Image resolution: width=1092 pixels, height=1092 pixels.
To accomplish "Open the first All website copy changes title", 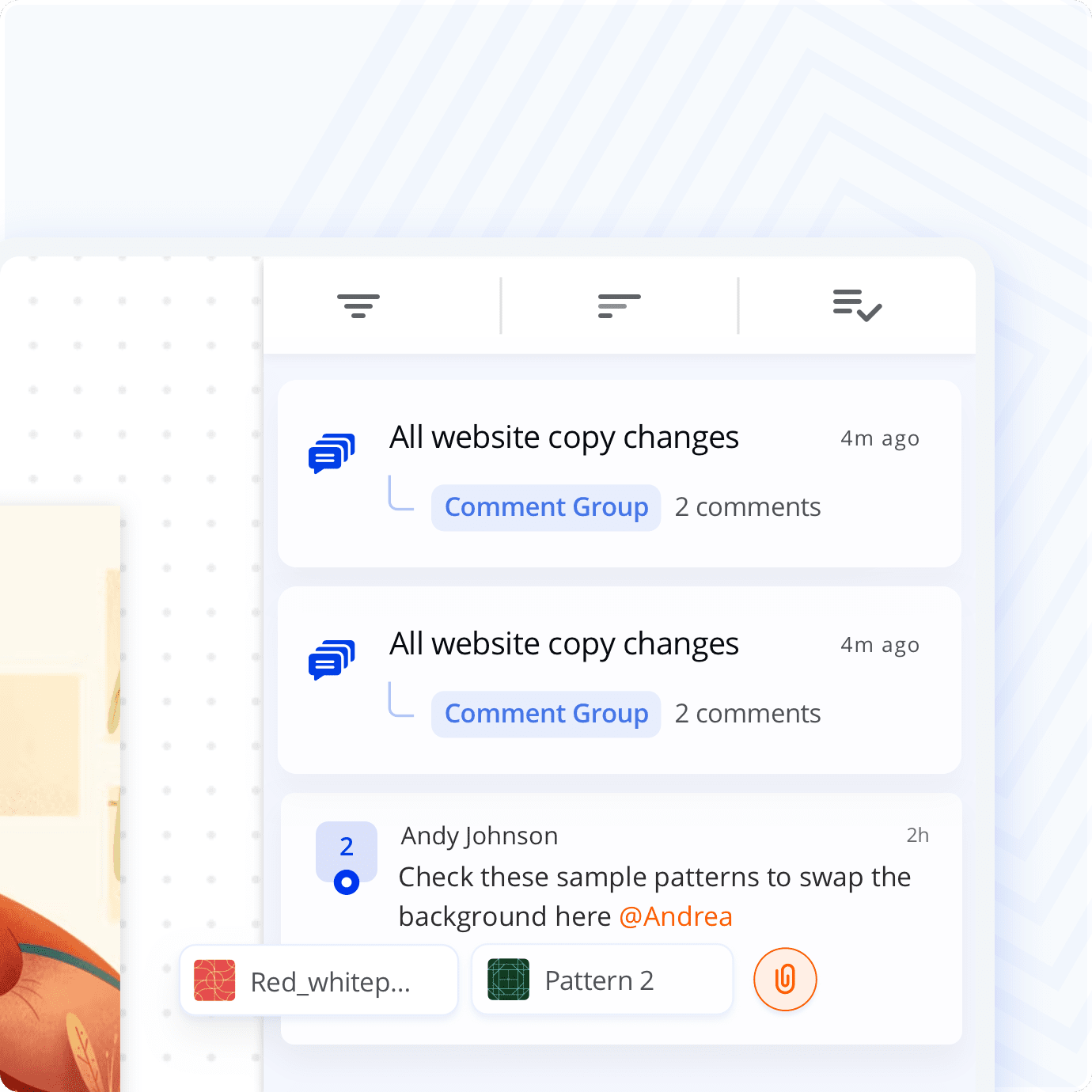I will (564, 438).
